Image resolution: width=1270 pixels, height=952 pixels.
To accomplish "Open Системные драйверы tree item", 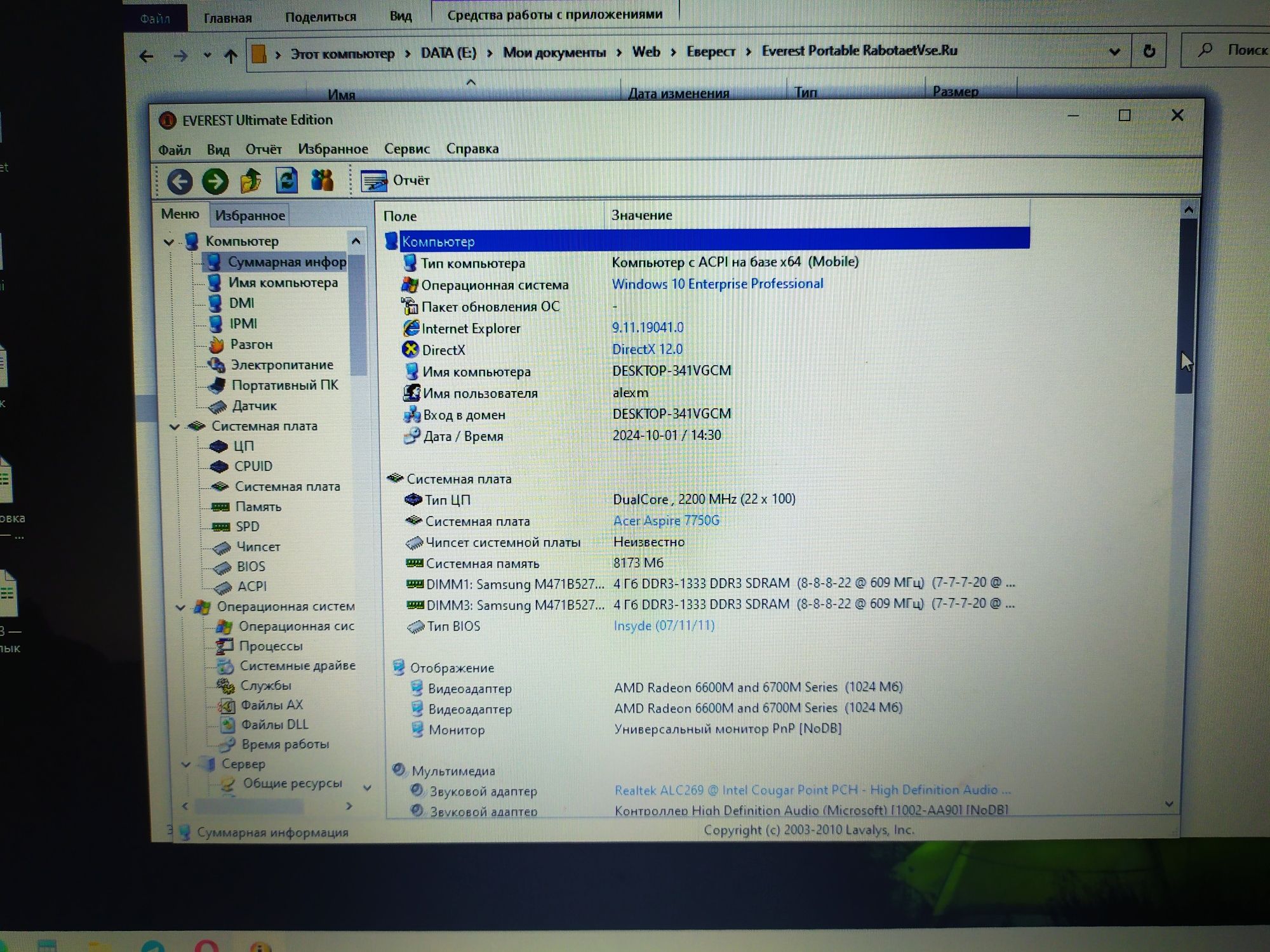I will pyautogui.click(x=297, y=666).
